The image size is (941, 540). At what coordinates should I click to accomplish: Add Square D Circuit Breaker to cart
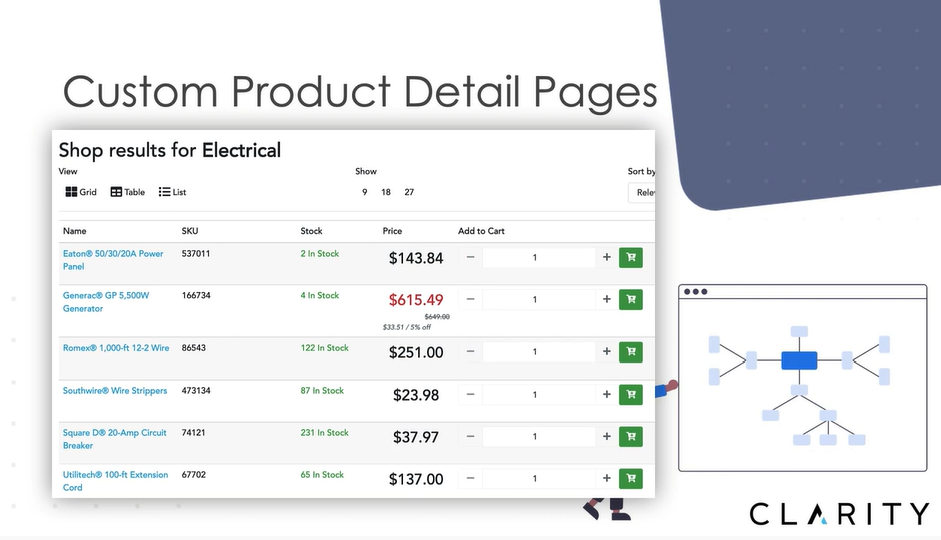pos(631,436)
